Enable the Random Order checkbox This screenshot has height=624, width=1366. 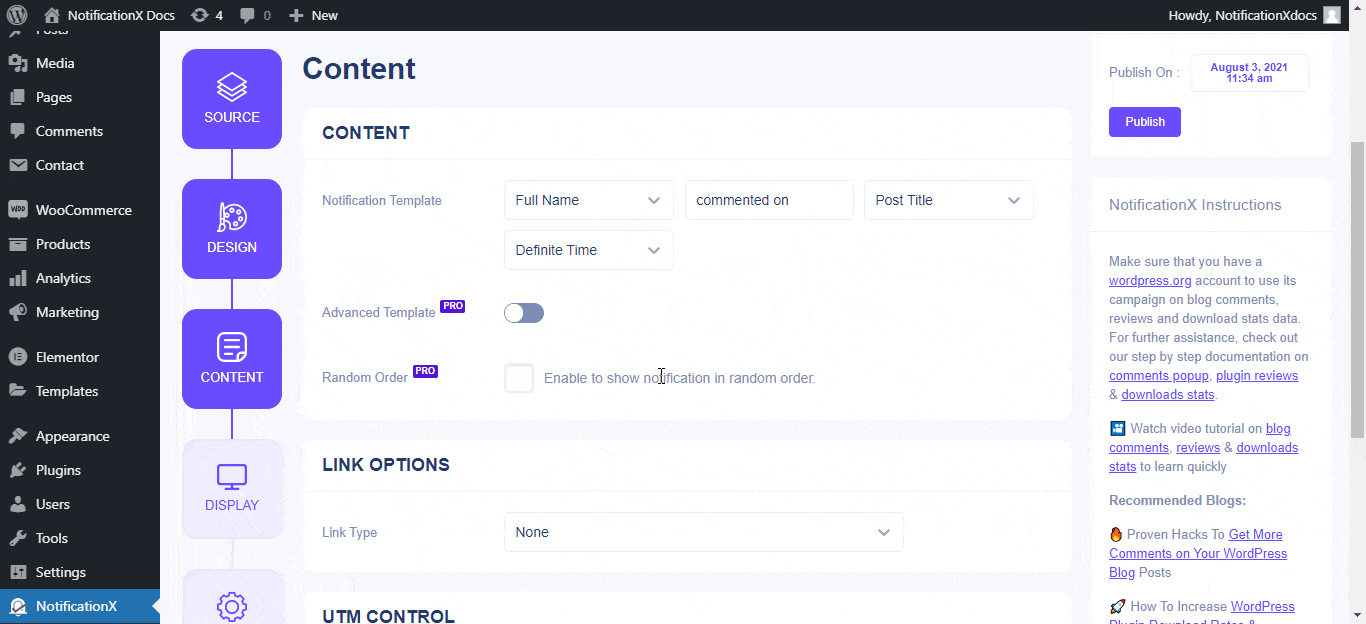pos(519,378)
